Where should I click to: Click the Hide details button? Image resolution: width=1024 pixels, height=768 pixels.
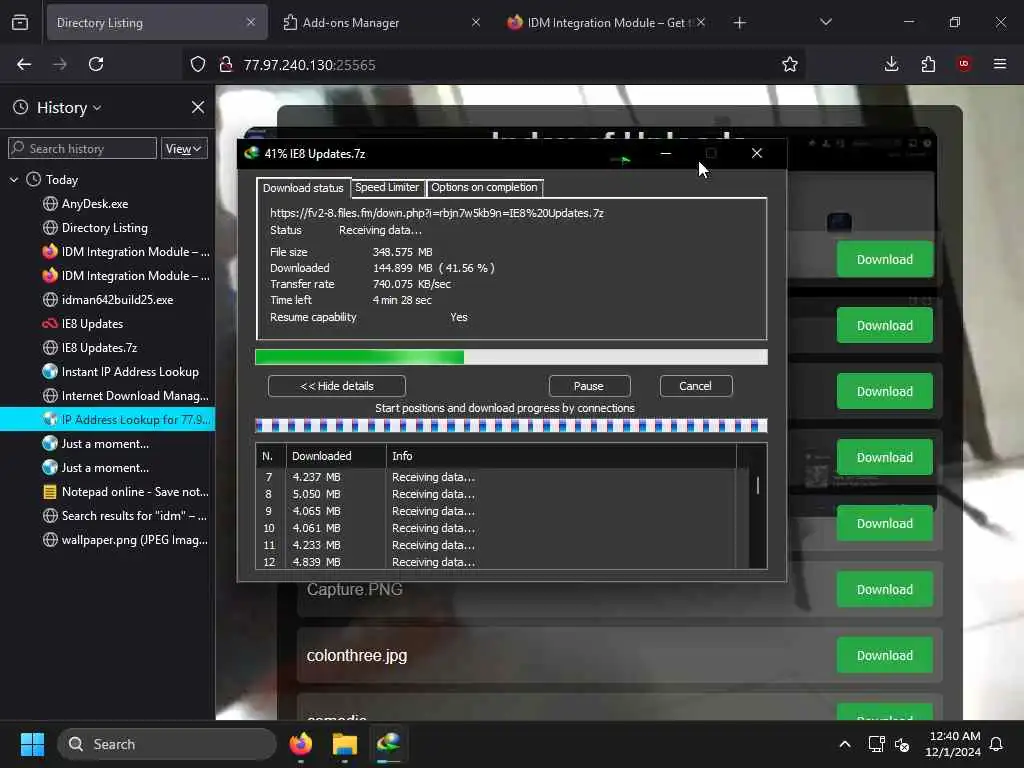(x=337, y=386)
